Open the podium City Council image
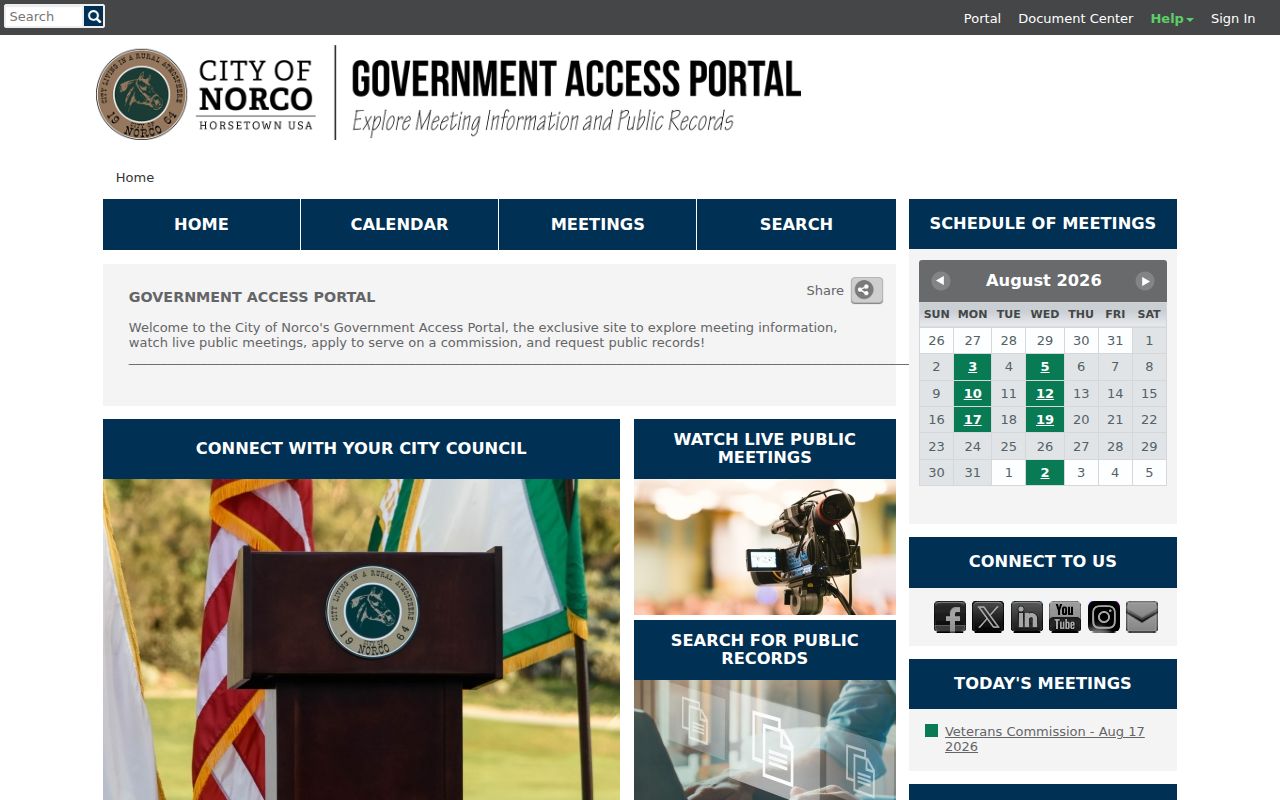This screenshot has width=1280, height=800. [x=361, y=639]
